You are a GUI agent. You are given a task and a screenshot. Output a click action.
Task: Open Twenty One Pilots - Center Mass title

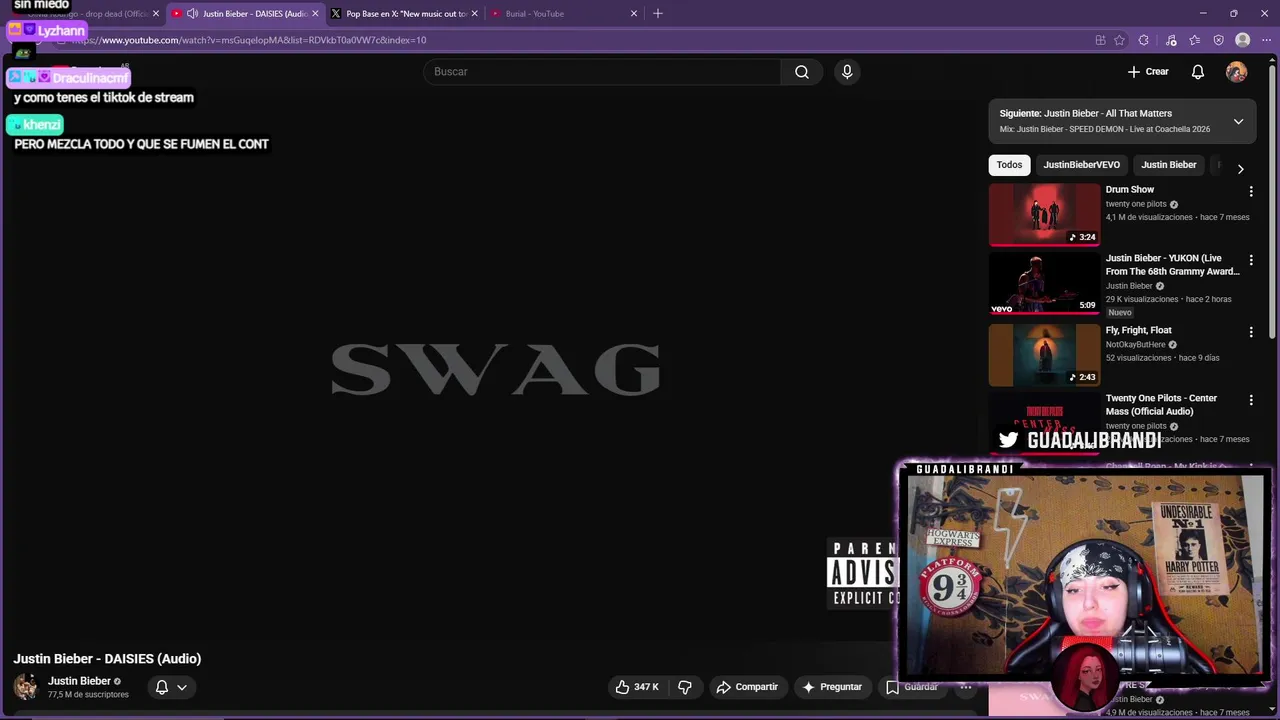1161,405
